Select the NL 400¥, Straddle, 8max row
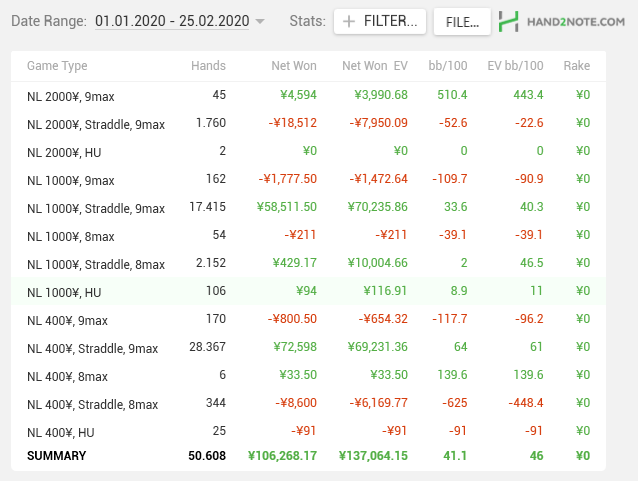 pos(308,404)
